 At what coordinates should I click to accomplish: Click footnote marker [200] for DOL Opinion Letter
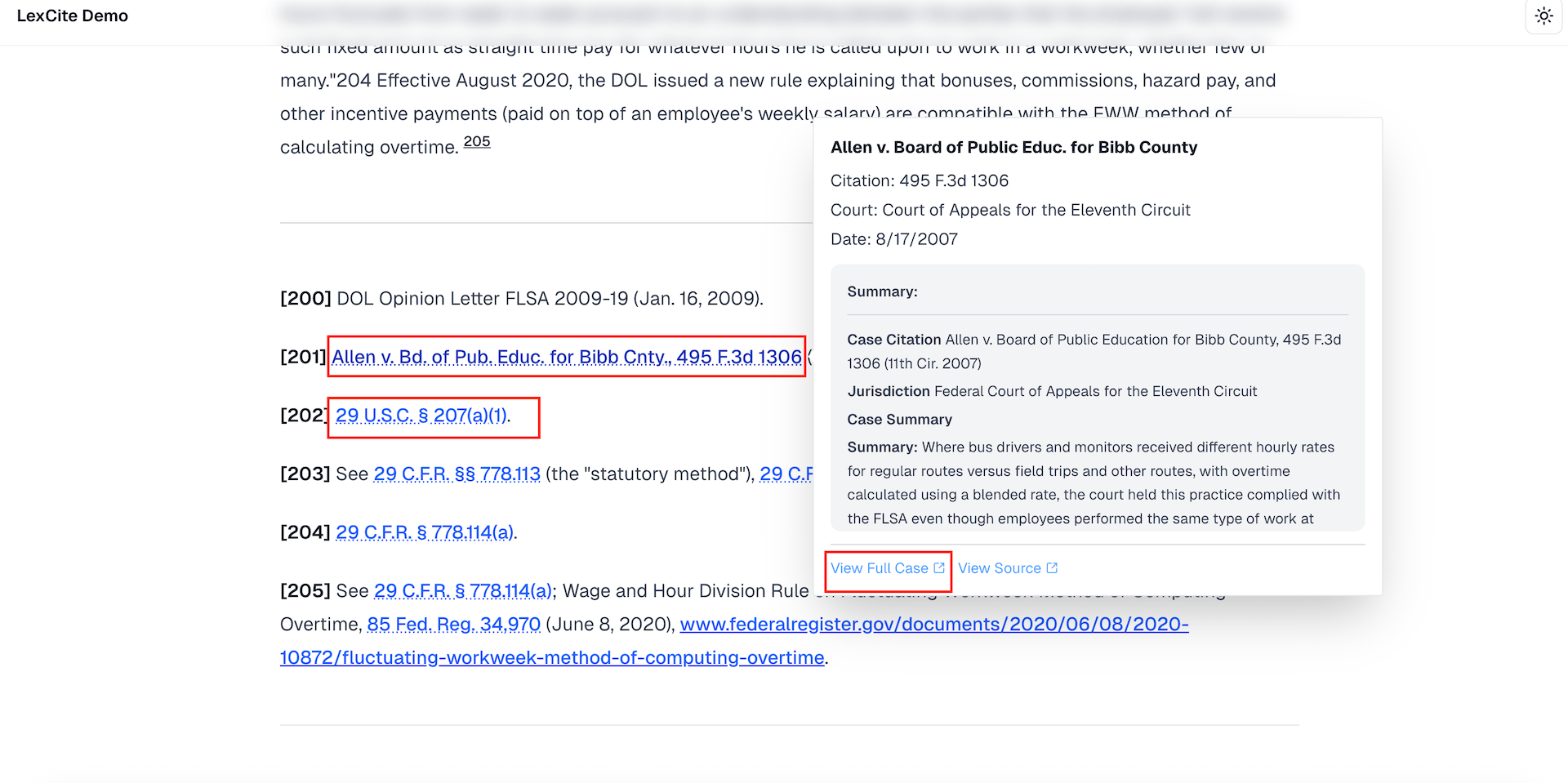coord(305,298)
